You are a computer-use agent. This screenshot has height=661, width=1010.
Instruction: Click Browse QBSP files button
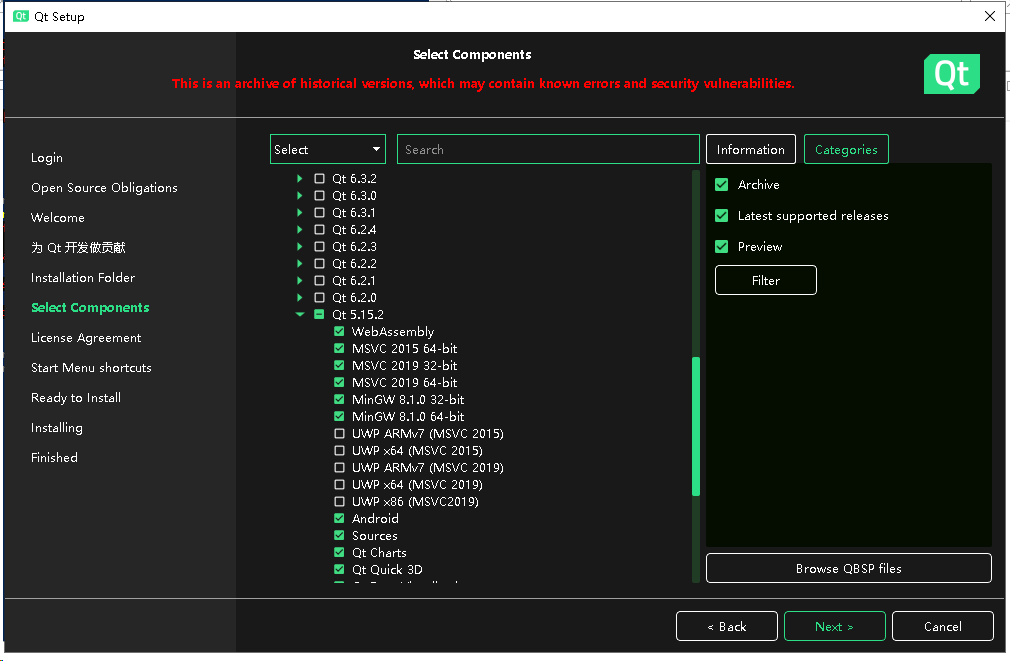(848, 568)
